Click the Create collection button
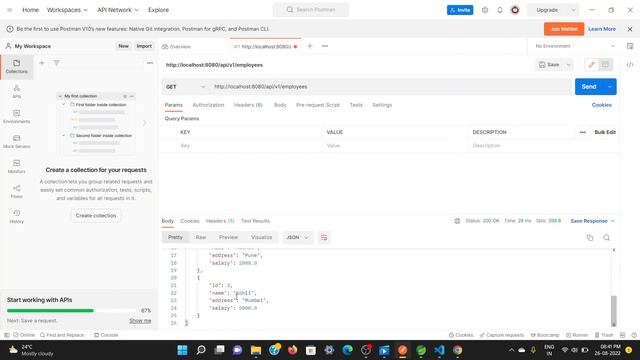Image resolution: width=640 pixels, height=360 pixels. coord(96,216)
